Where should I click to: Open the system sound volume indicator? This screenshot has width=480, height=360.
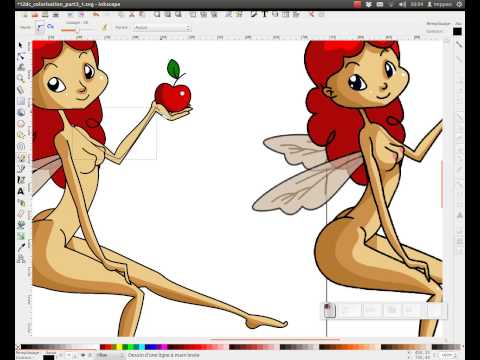(402, 4)
